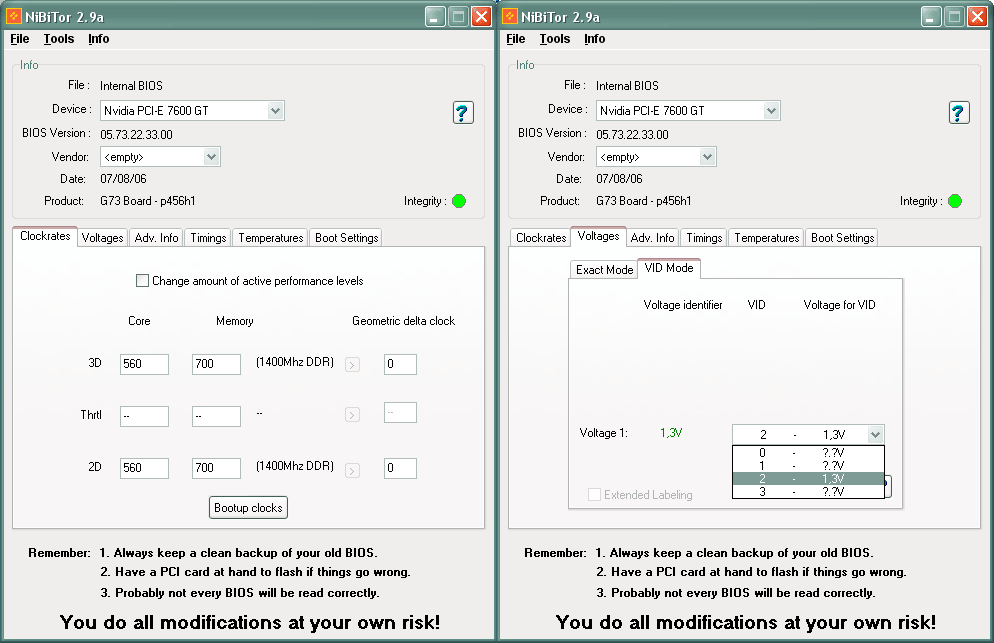This screenshot has width=994, height=643.
Task: Click the Thrtl Core clock field
Action: pos(145,416)
